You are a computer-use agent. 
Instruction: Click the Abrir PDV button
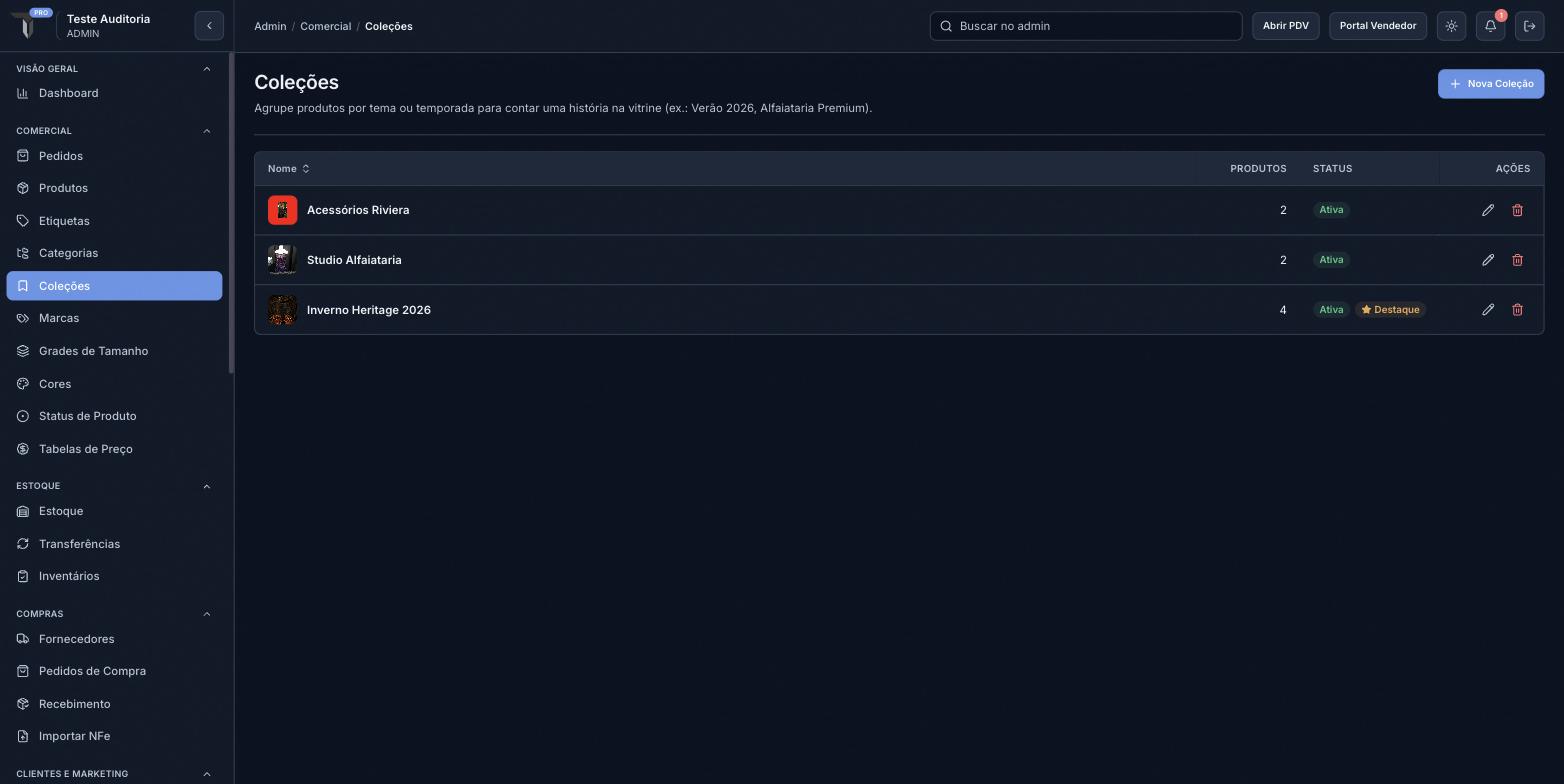pyautogui.click(x=1285, y=26)
